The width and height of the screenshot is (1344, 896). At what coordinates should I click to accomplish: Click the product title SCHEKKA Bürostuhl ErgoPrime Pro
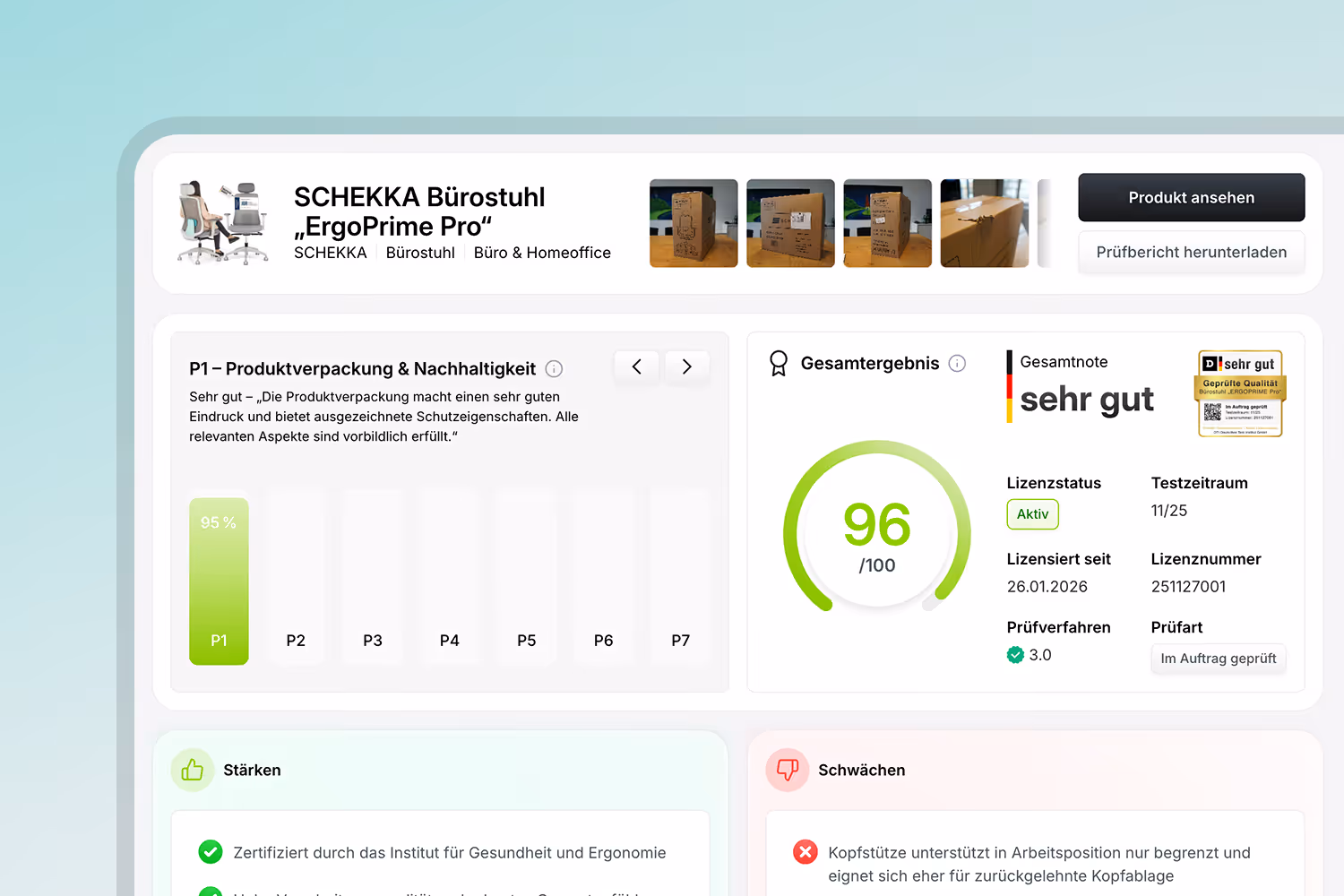pos(419,211)
